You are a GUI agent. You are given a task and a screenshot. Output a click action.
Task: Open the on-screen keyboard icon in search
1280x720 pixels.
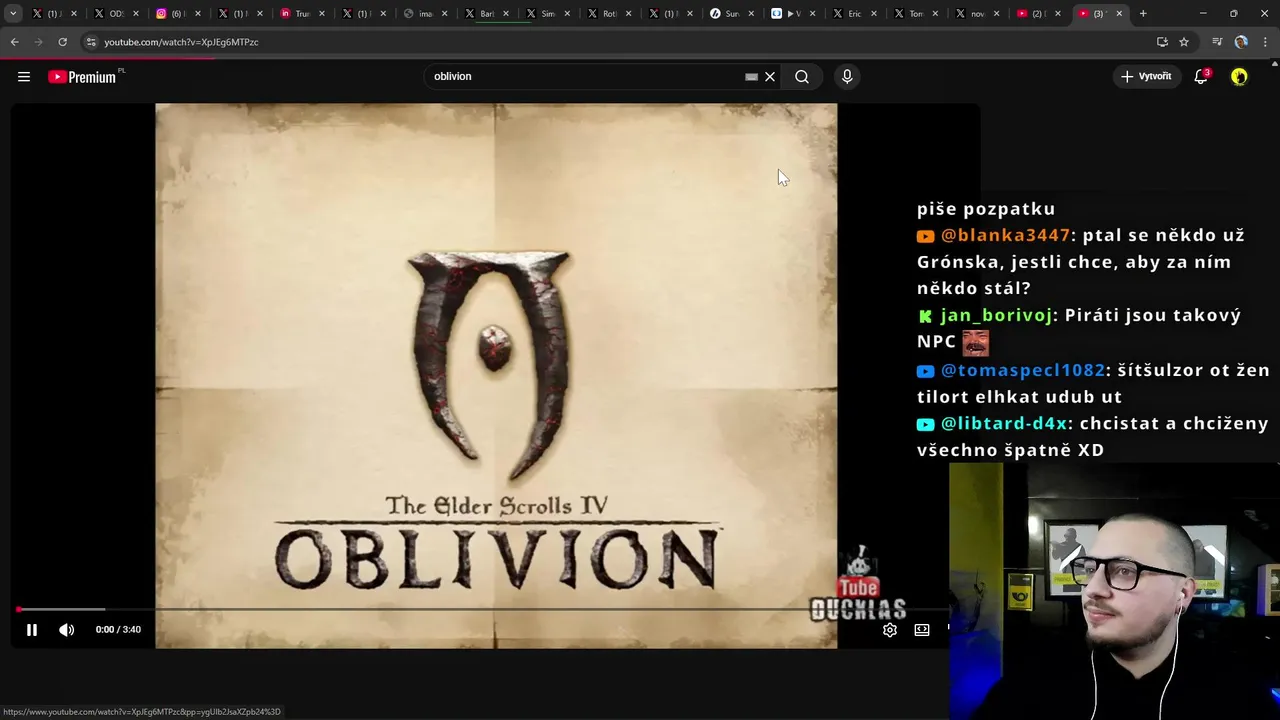[751, 76]
